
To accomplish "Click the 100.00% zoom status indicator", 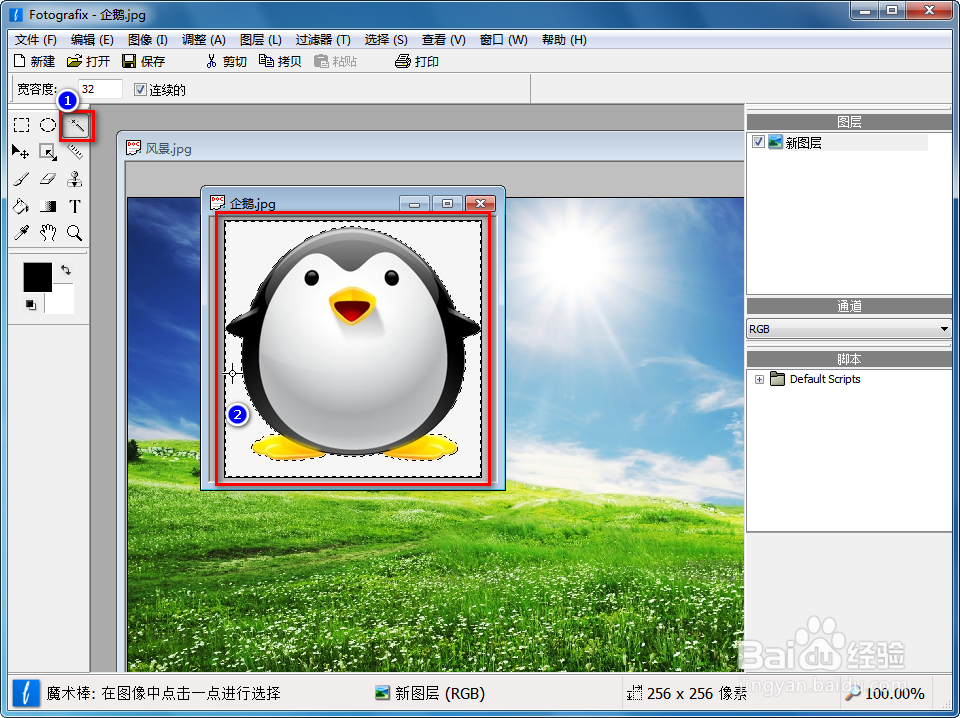I will tap(885, 694).
